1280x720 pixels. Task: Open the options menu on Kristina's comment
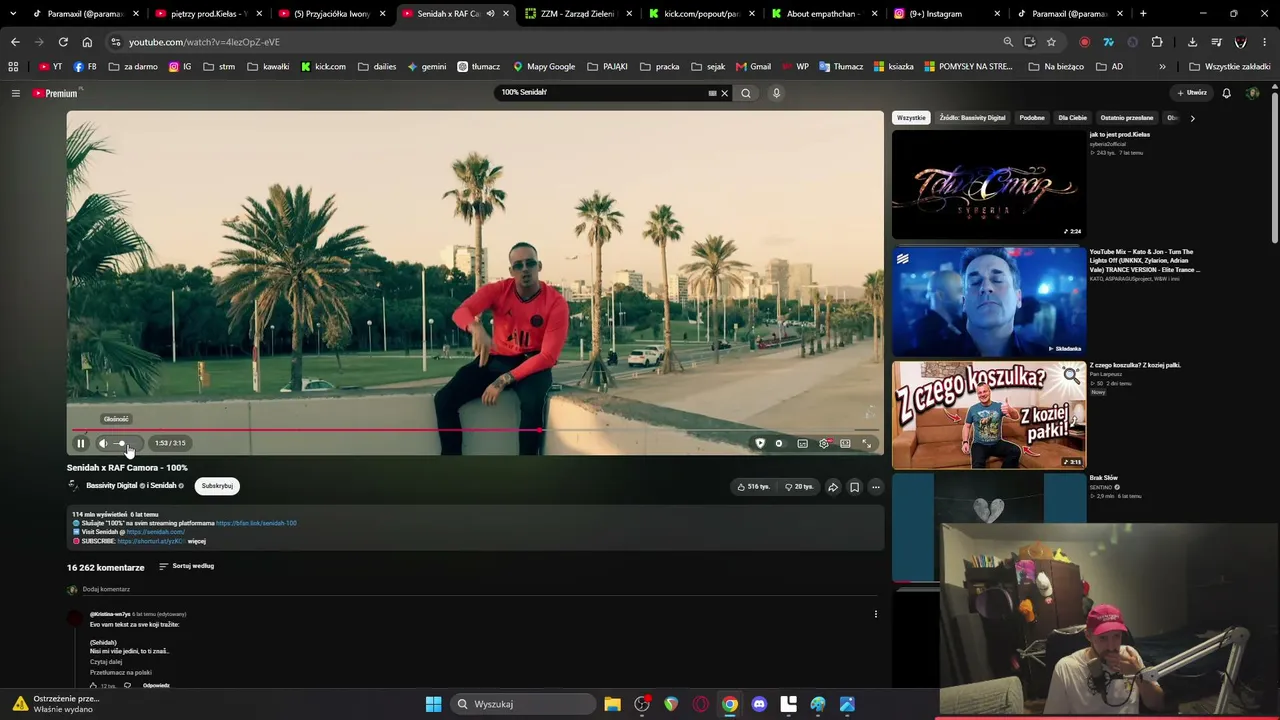click(875, 614)
